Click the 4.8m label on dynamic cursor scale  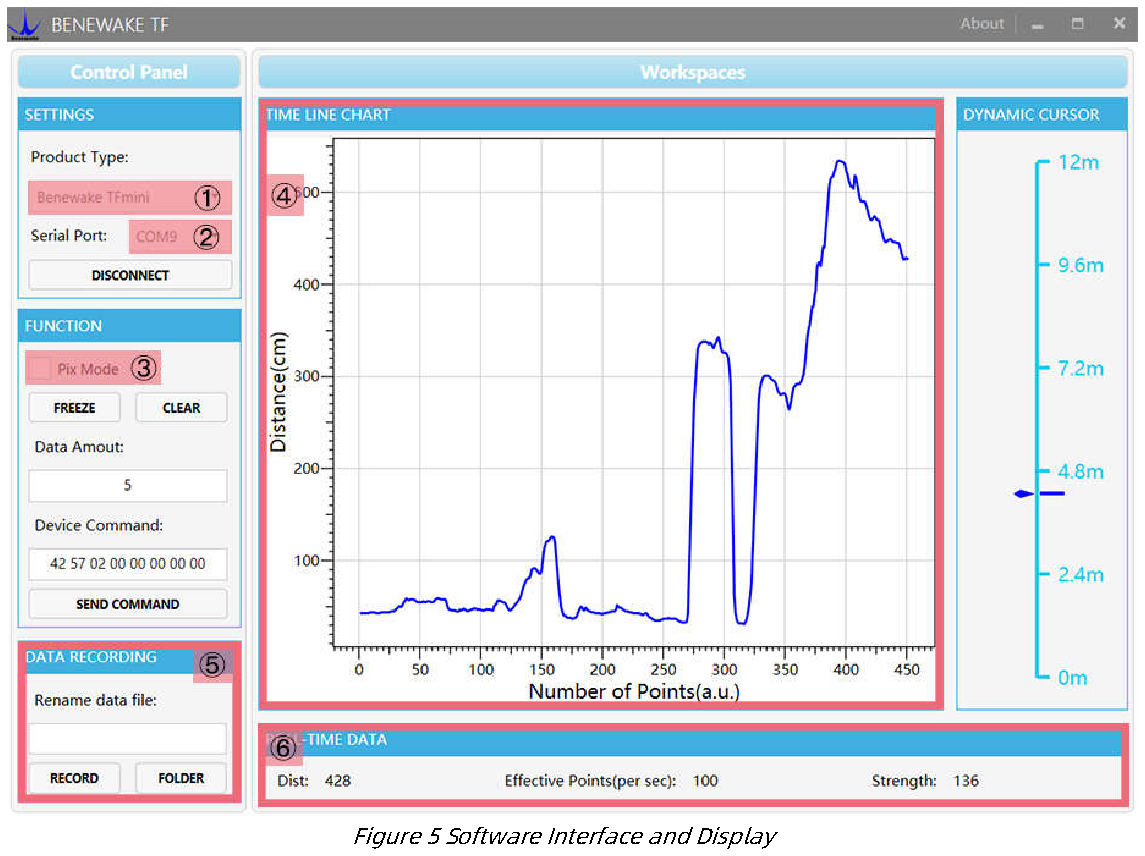tap(1081, 472)
